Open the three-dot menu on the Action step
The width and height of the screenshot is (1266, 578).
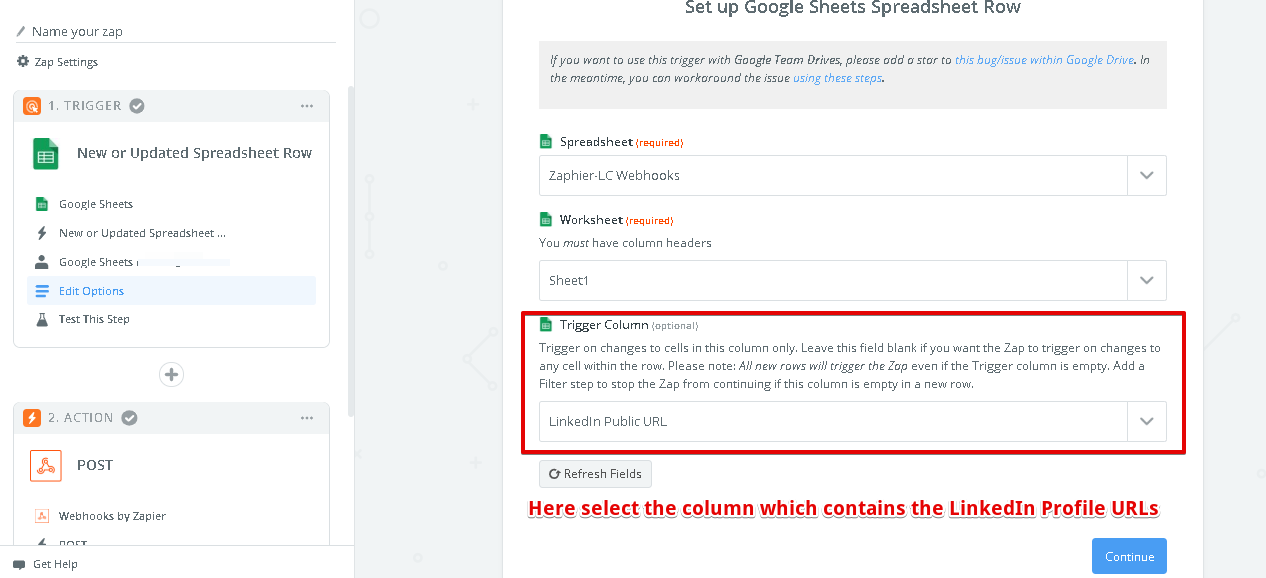(307, 418)
